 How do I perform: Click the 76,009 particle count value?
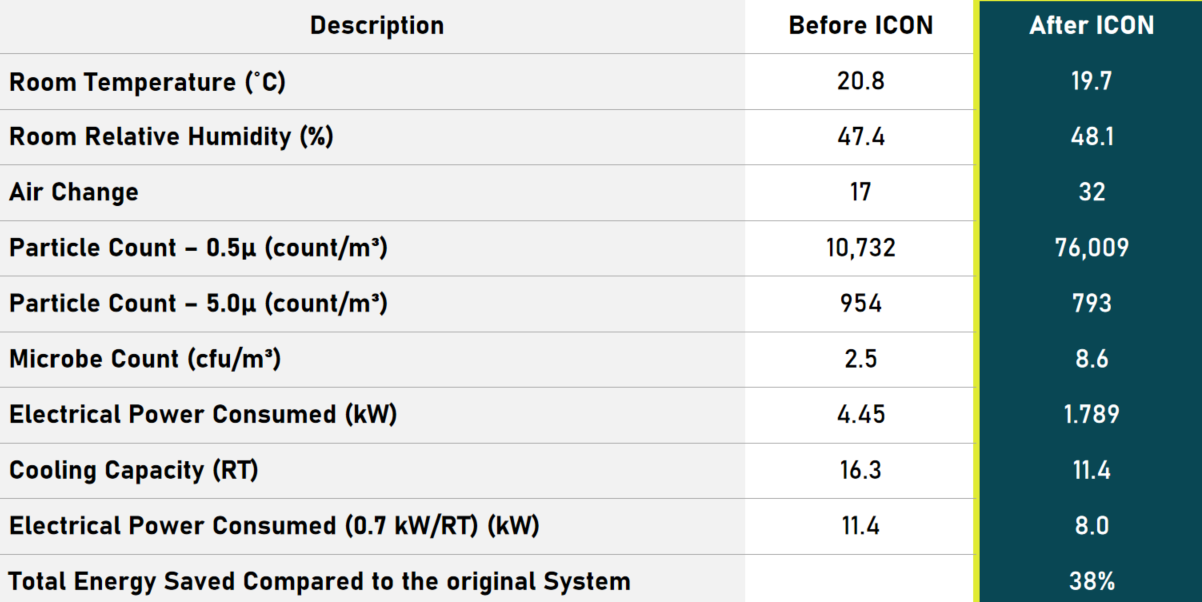1091,248
